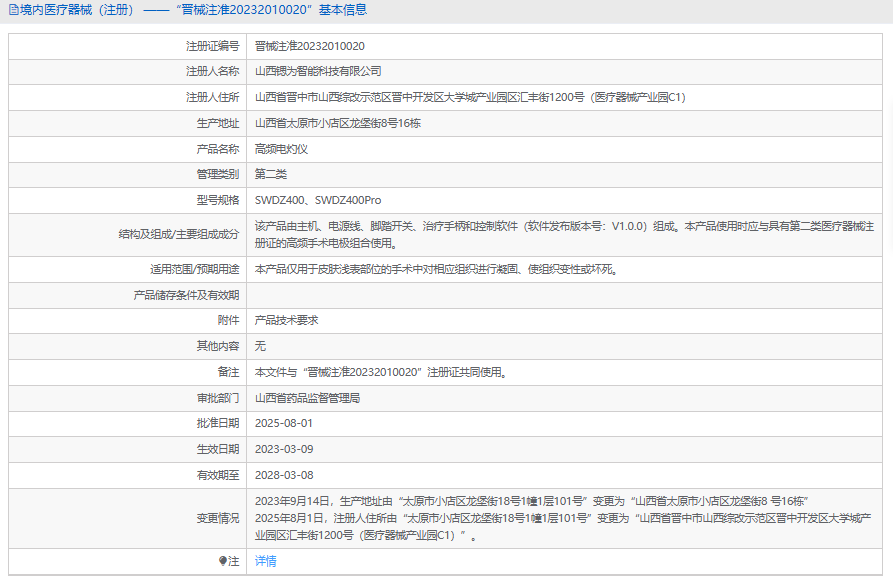Click the 备注 remark text
The width and height of the screenshot is (893, 583).
380,372
